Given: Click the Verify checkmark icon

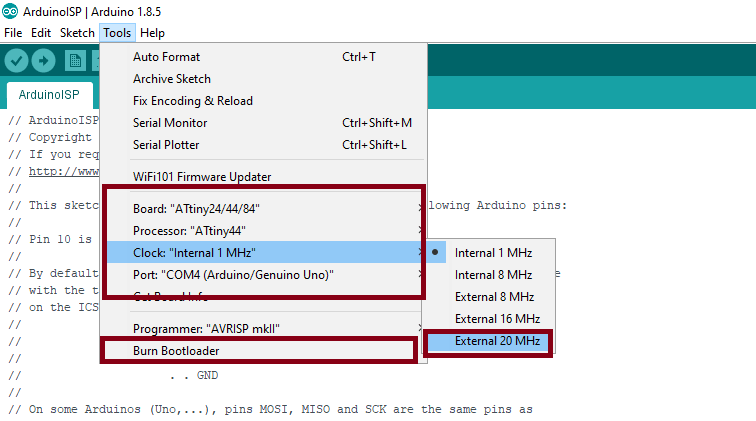Looking at the screenshot, I should tap(16, 61).
